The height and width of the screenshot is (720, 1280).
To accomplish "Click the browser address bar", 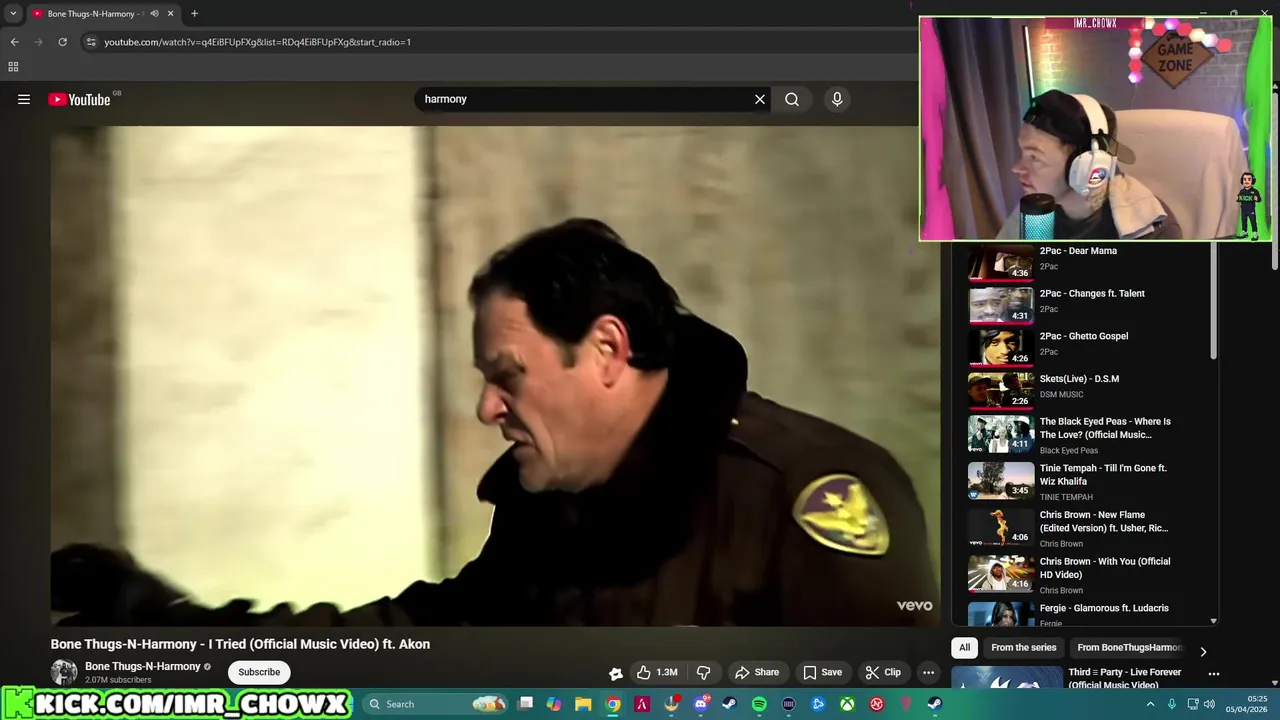I will click(500, 42).
